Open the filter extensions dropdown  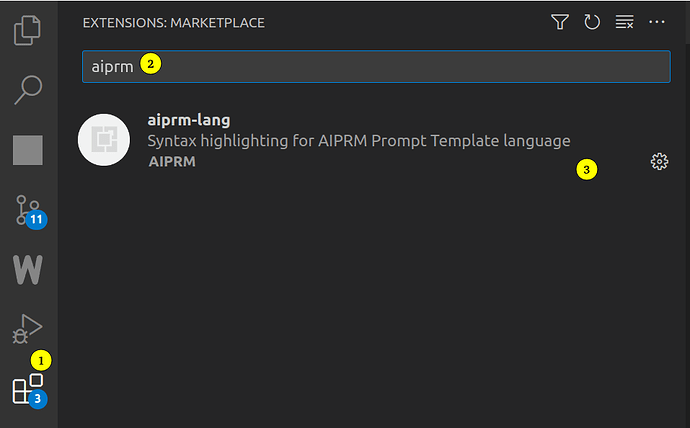pyautogui.click(x=560, y=22)
